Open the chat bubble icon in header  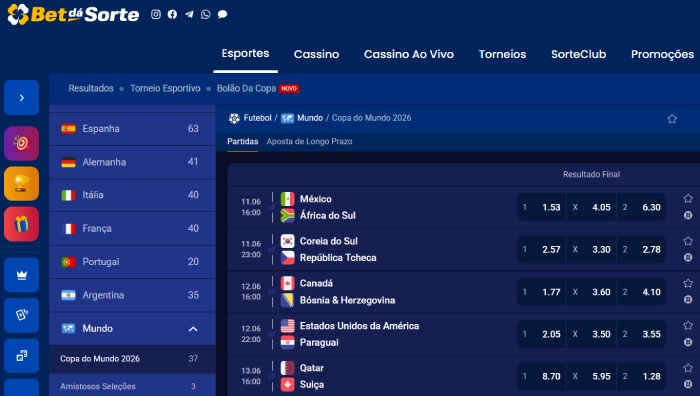pos(222,14)
